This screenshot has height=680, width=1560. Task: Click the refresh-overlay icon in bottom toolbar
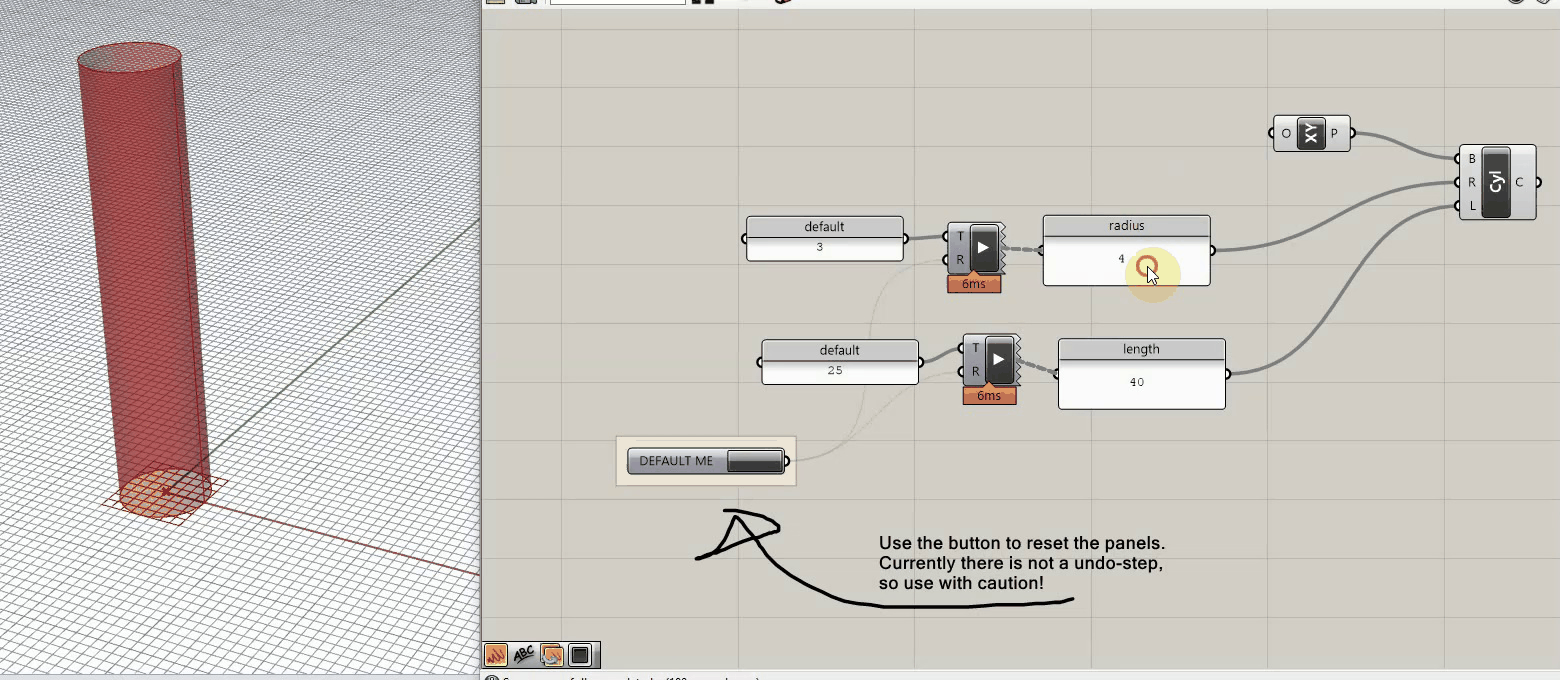click(x=551, y=655)
